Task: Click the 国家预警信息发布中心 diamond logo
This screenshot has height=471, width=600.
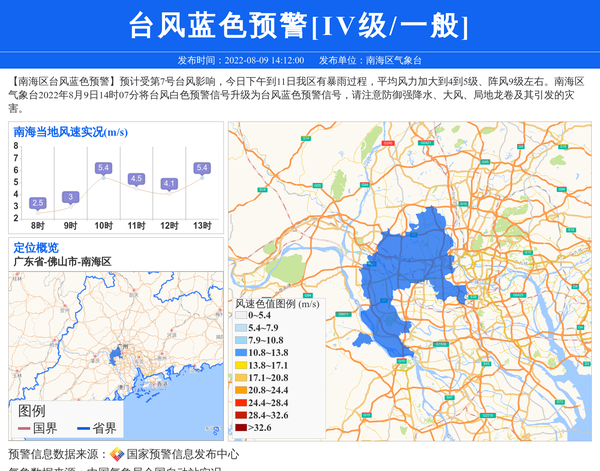Action: (x=117, y=455)
